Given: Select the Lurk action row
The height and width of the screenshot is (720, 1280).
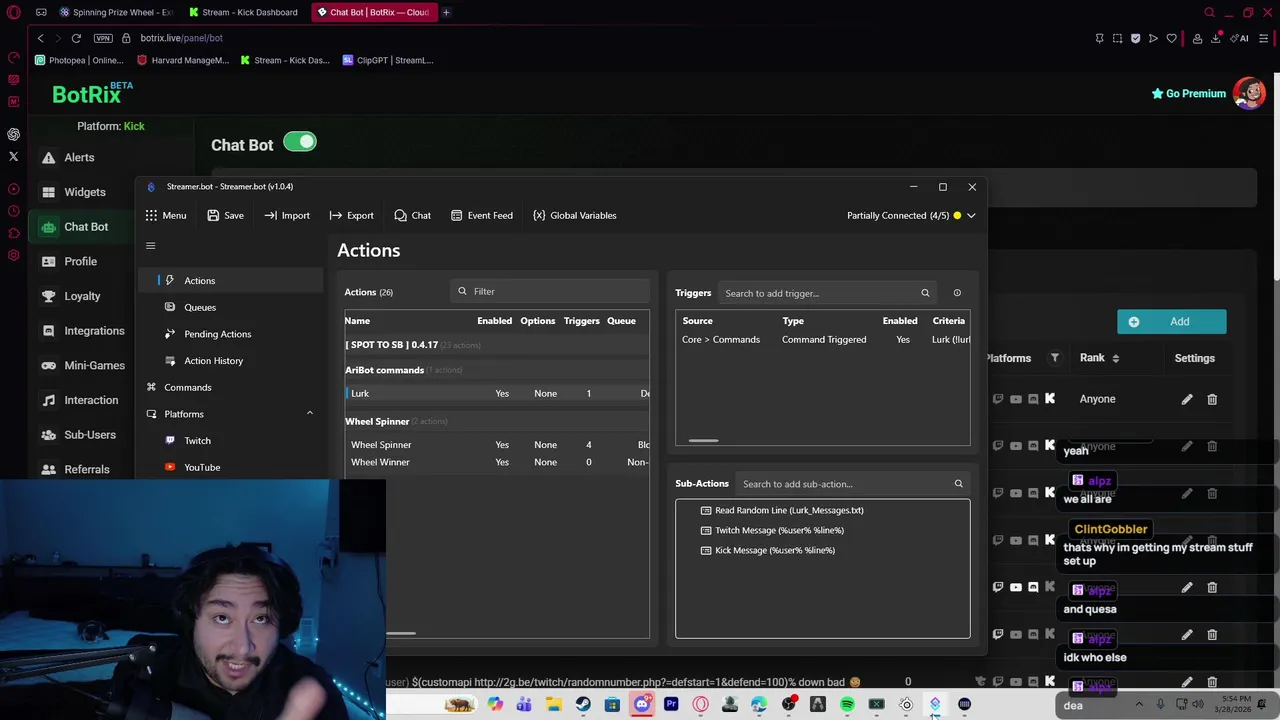Looking at the screenshot, I should click(497, 393).
